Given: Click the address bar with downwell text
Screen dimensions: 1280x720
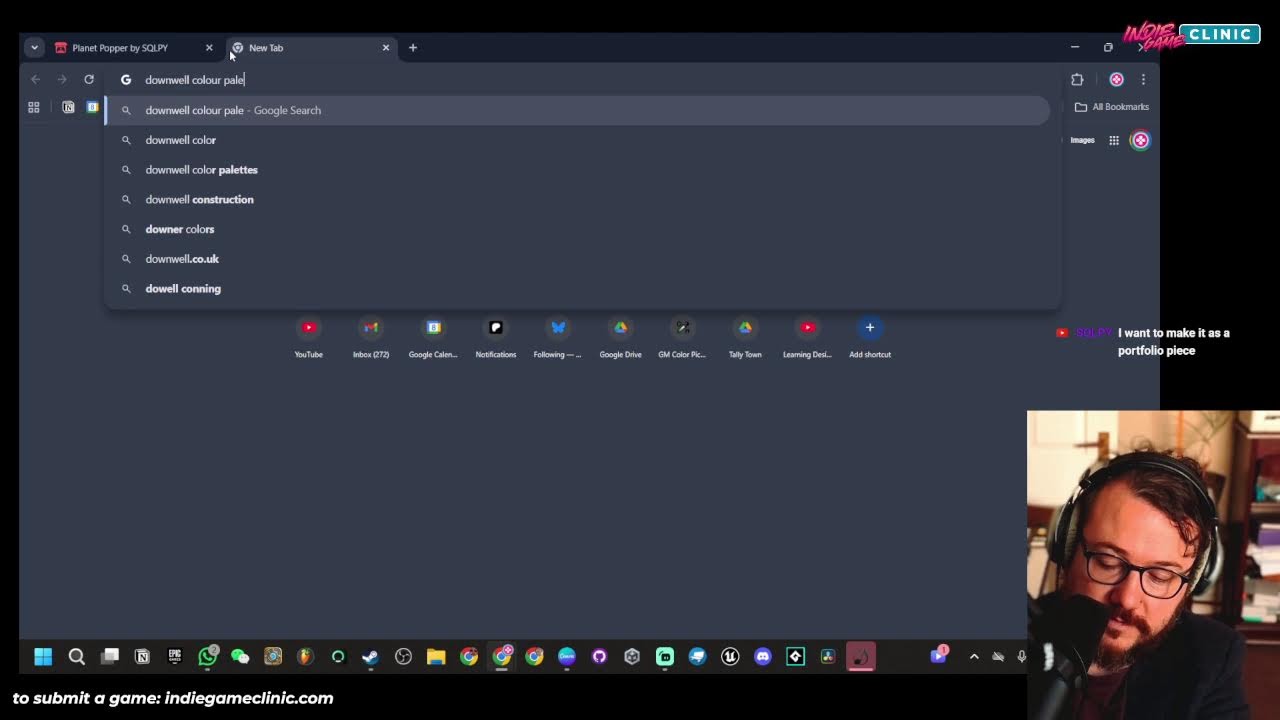Looking at the screenshot, I should click(580, 80).
